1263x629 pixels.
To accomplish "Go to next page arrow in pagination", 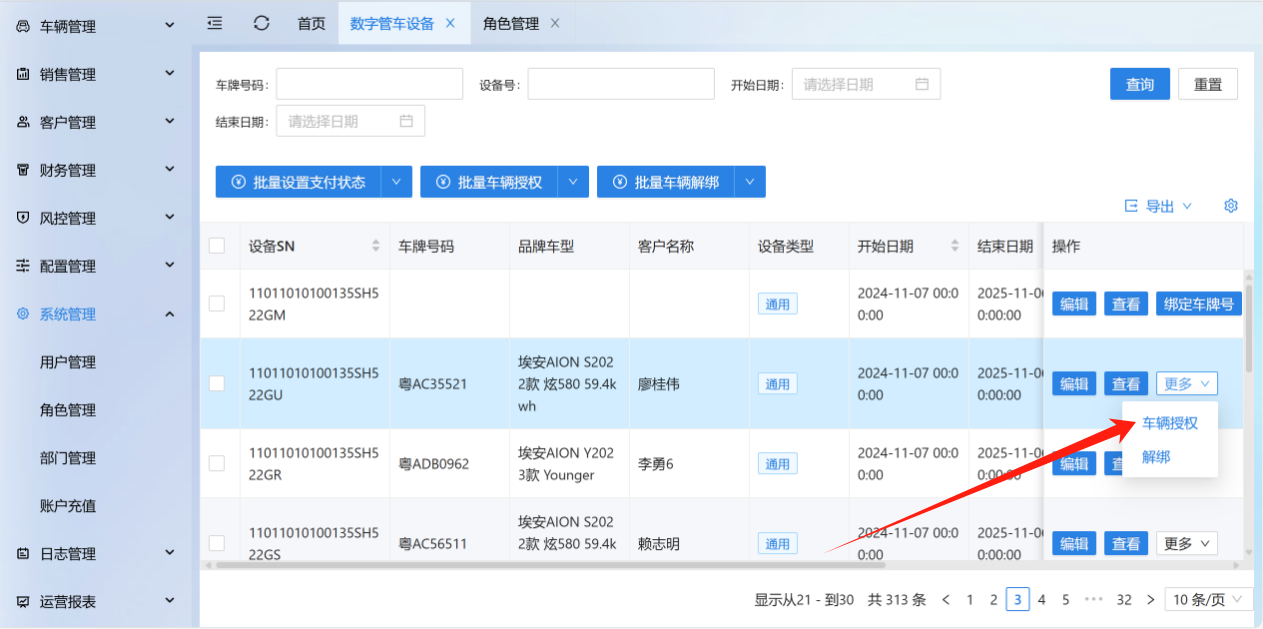I will pyautogui.click(x=1150, y=599).
